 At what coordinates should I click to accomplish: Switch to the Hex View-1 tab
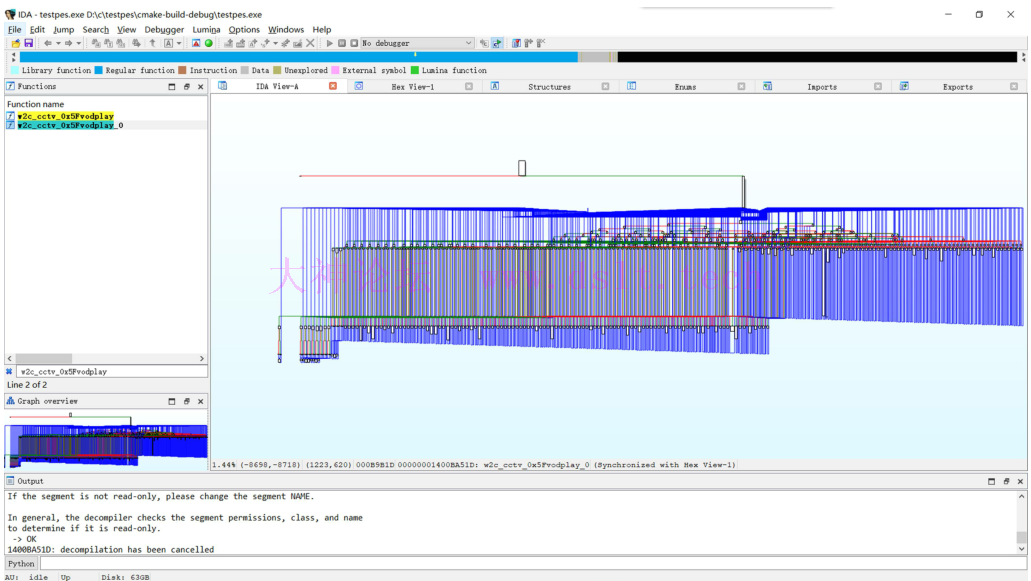click(x=413, y=87)
